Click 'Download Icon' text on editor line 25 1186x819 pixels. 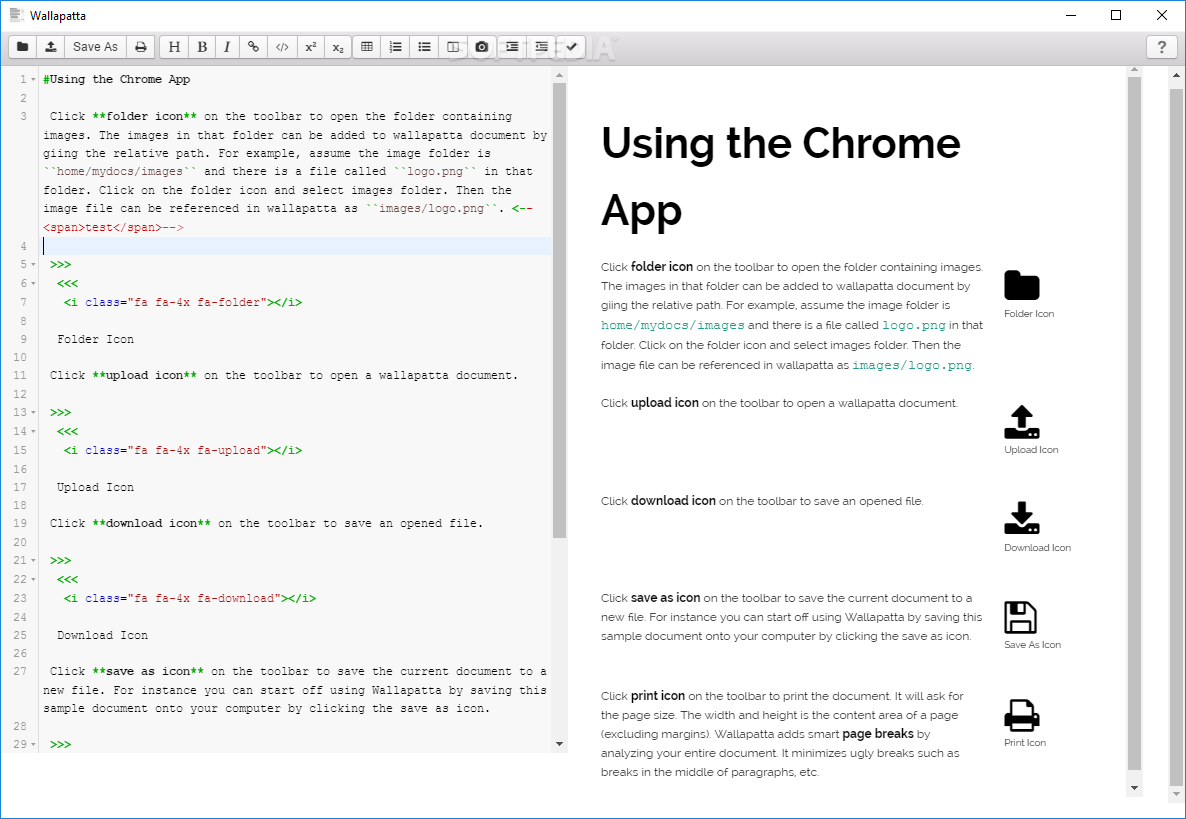point(103,636)
